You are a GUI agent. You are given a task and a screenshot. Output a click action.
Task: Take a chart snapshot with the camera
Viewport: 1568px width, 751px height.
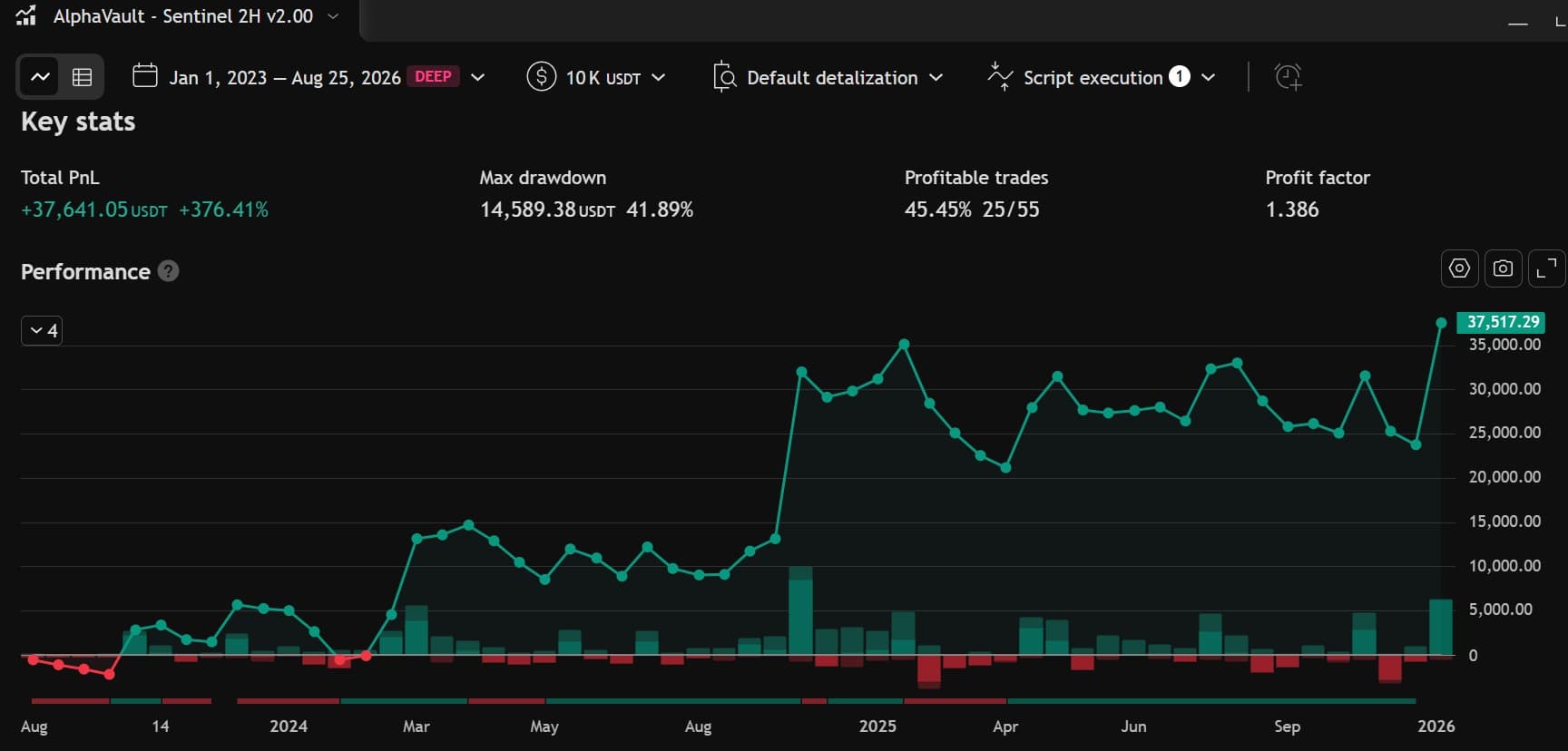[1503, 268]
